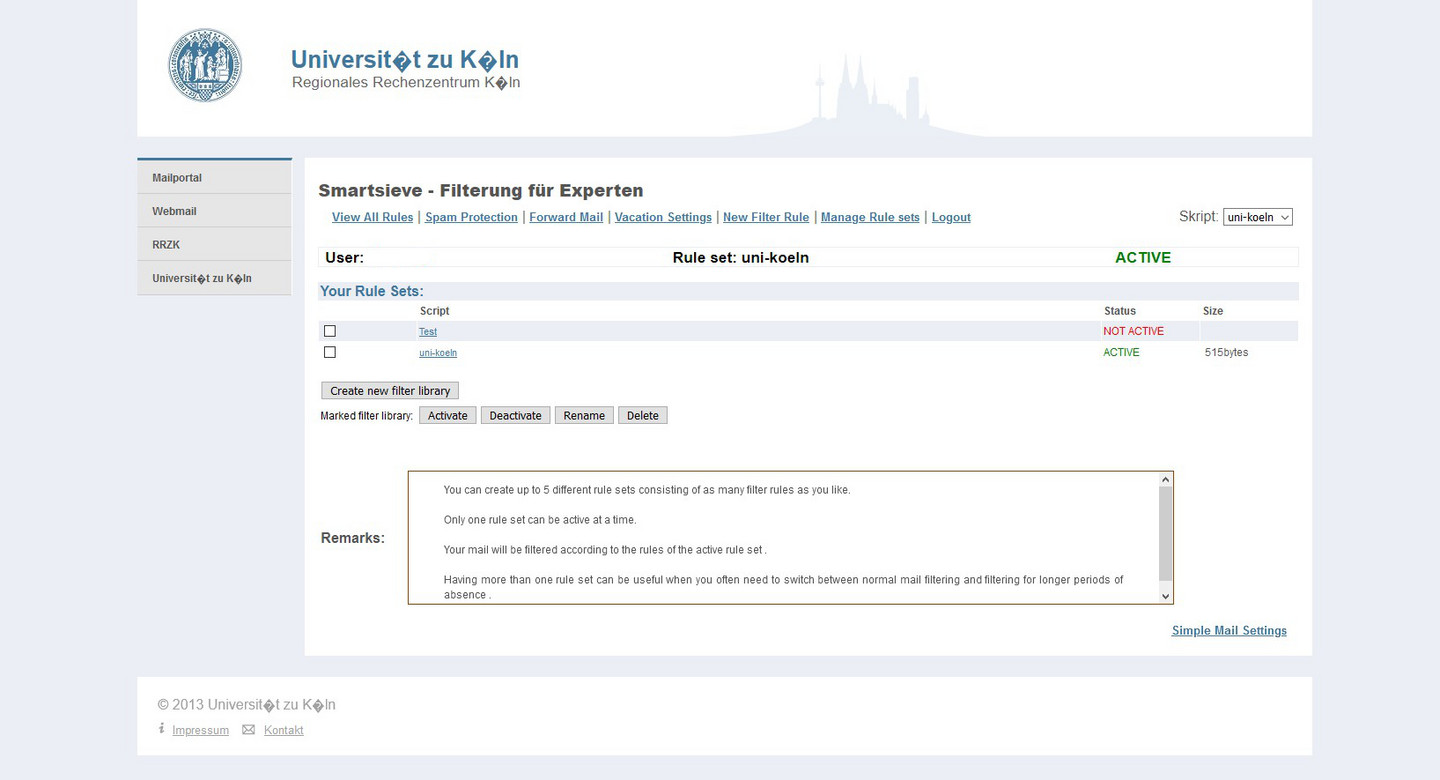This screenshot has height=780, width=1440.
Task: Click the Regionales Rechenzentrum Köln subtitle
Action: (406, 82)
